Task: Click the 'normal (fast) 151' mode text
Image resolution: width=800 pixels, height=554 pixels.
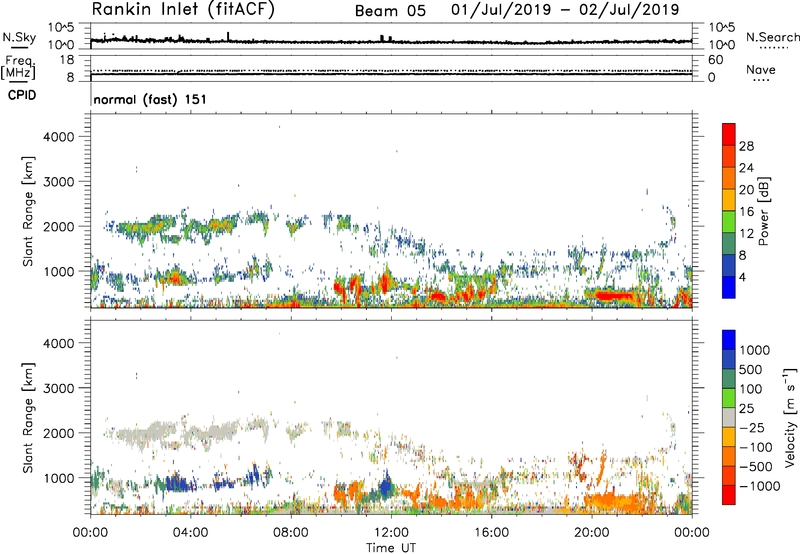Action: click(x=150, y=99)
